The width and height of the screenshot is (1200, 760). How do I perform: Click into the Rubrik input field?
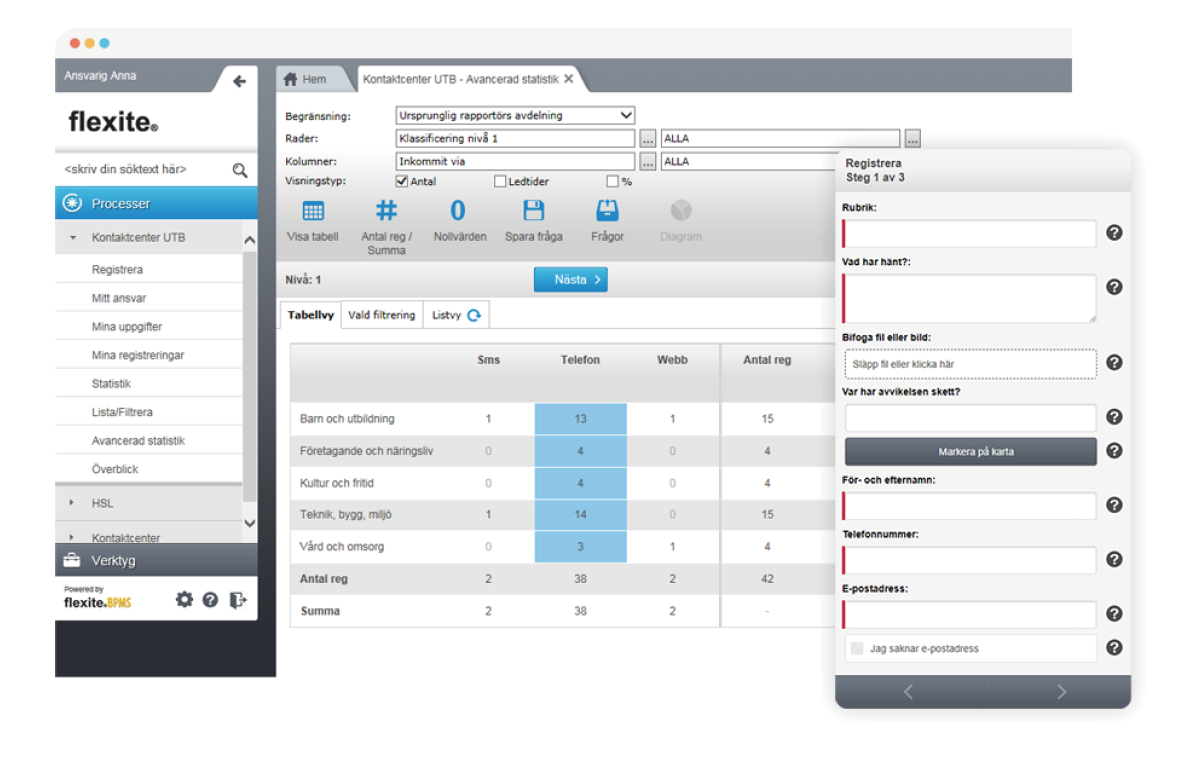tap(970, 234)
